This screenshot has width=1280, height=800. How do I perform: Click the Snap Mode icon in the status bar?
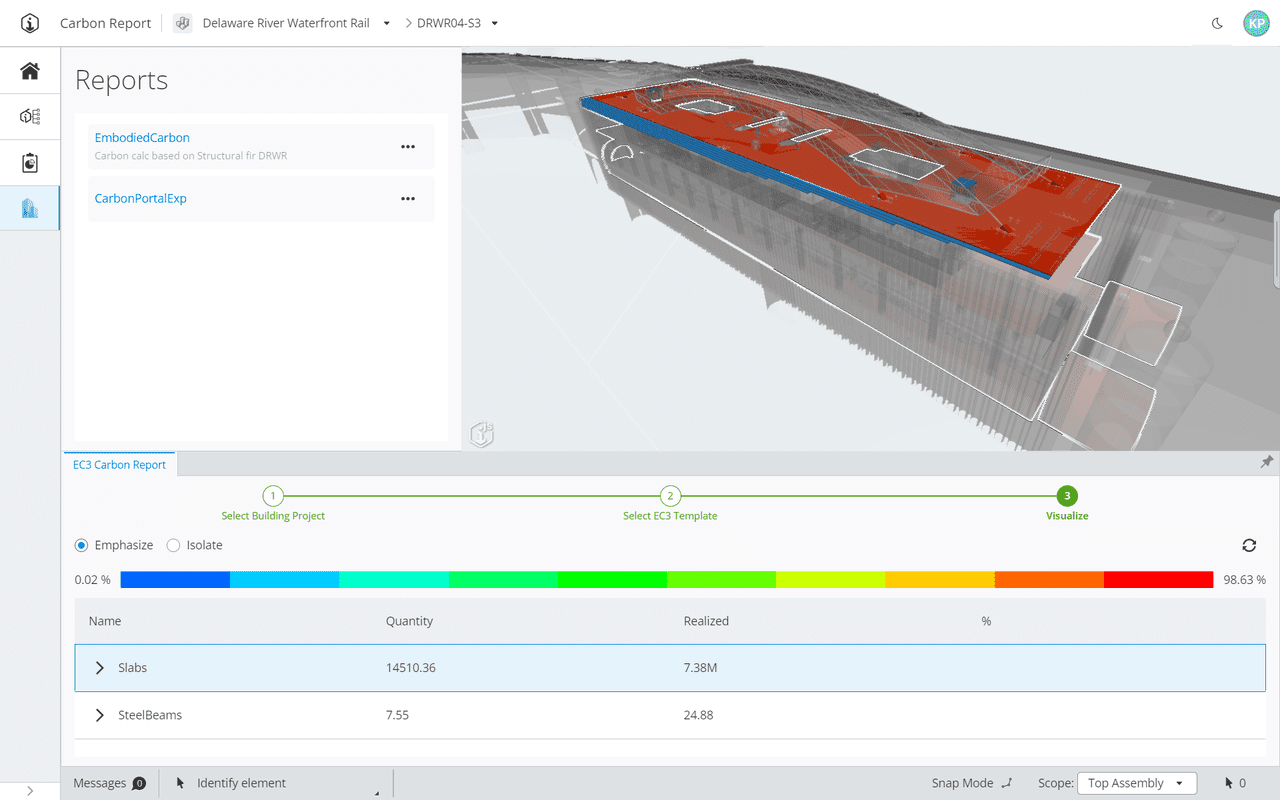(1007, 783)
